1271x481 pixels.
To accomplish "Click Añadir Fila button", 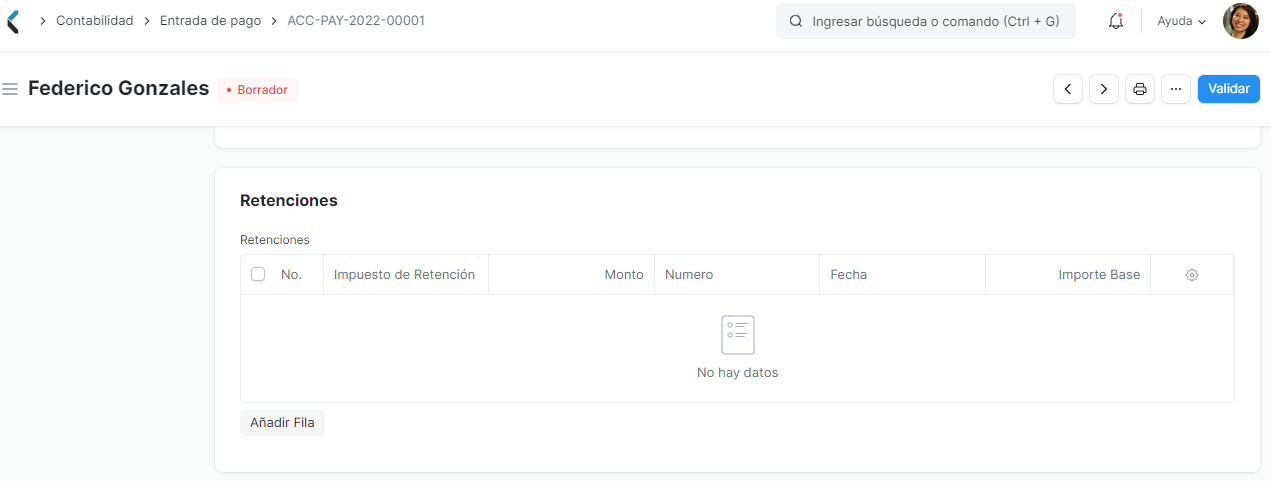I will (282, 423).
